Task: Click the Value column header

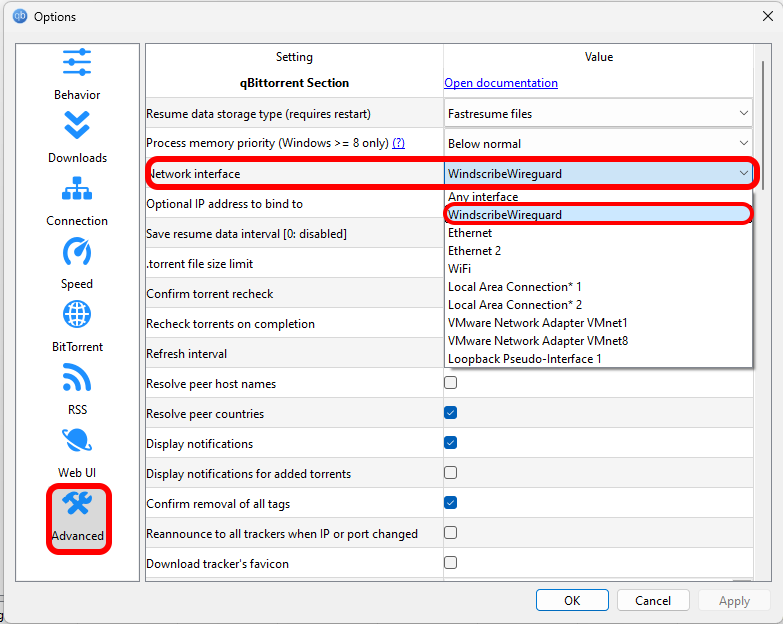Action: 598,56
